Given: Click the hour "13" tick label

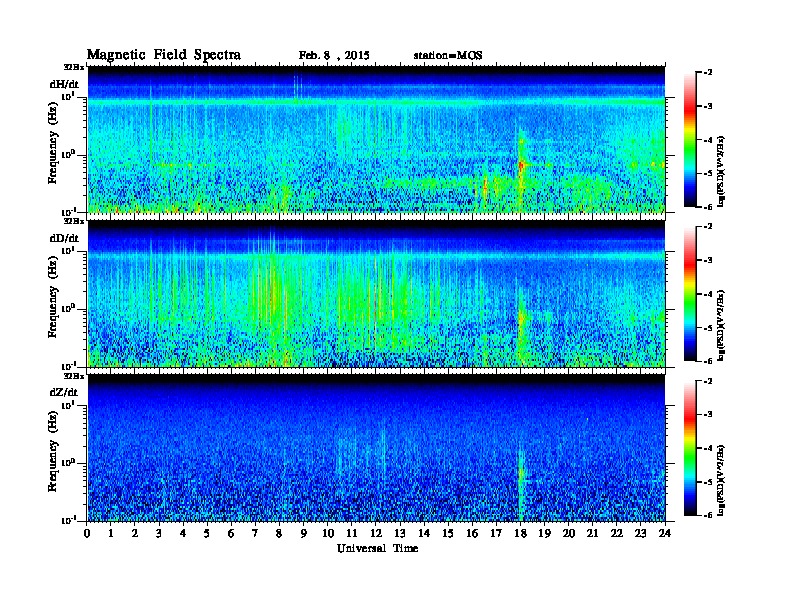Looking at the screenshot, I should (x=400, y=534).
